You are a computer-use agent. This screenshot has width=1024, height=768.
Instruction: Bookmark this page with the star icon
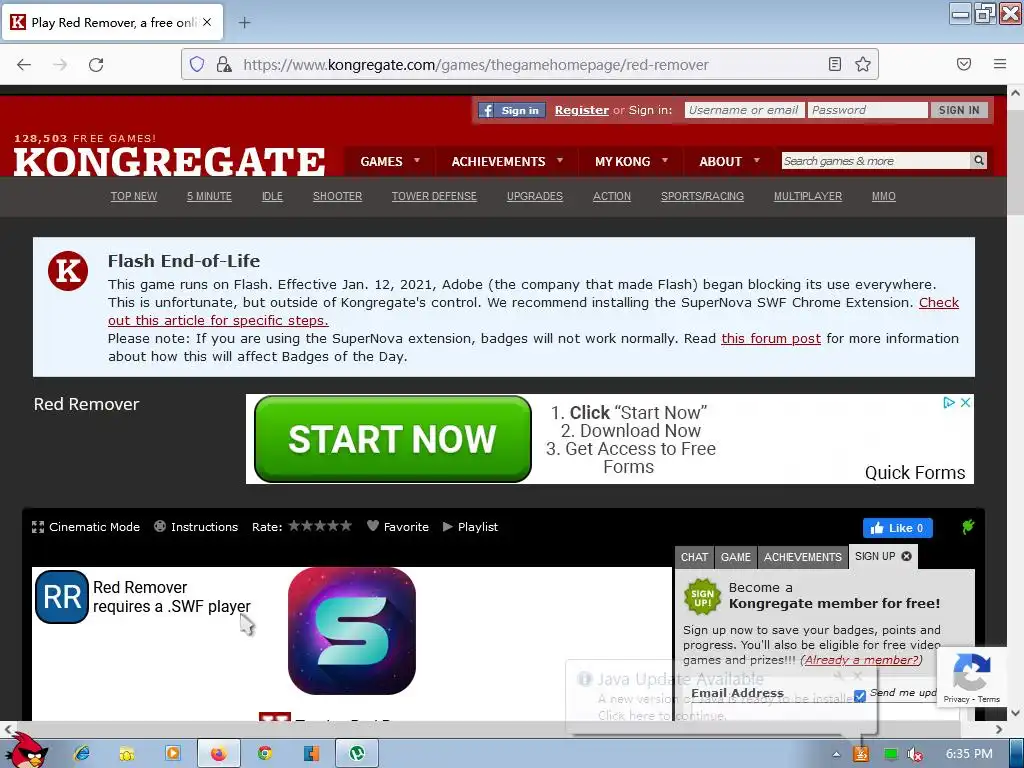coord(863,64)
